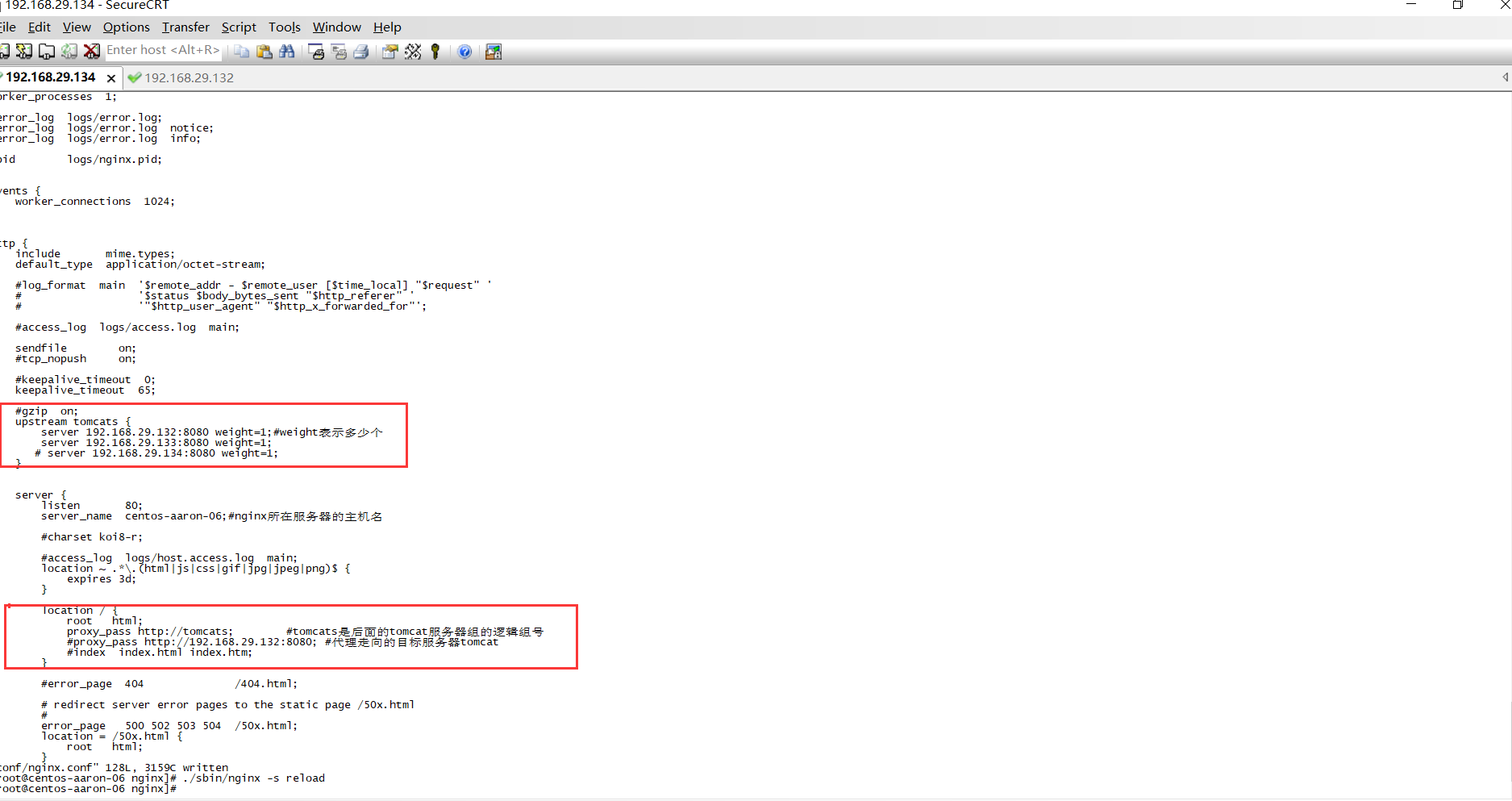Screen dimensions: 1512x801
Task: Click the red-X Disconnect toolbar icon
Action: point(92,52)
